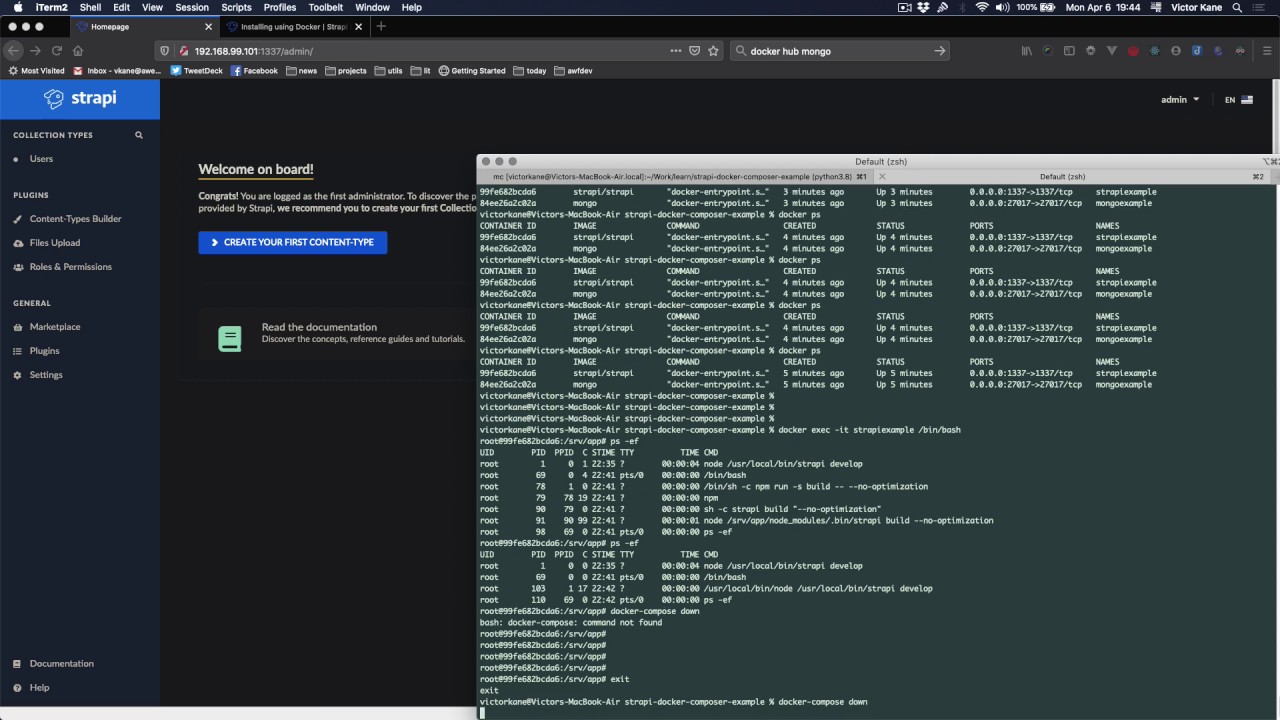Open the iTerm2 application menu
The height and width of the screenshot is (720, 1280).
click(52, 7)
